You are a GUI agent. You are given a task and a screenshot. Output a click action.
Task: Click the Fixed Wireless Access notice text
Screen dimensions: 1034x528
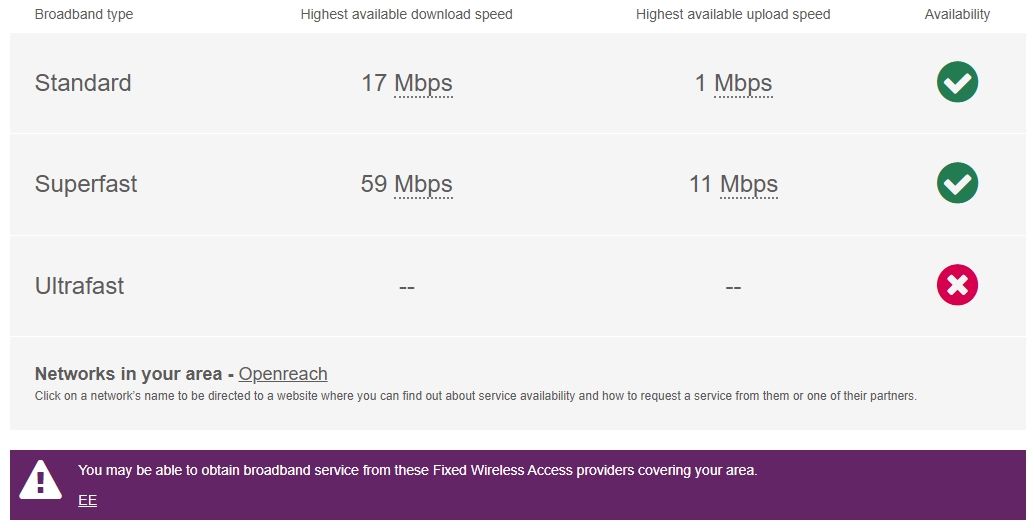pos(417,471)
